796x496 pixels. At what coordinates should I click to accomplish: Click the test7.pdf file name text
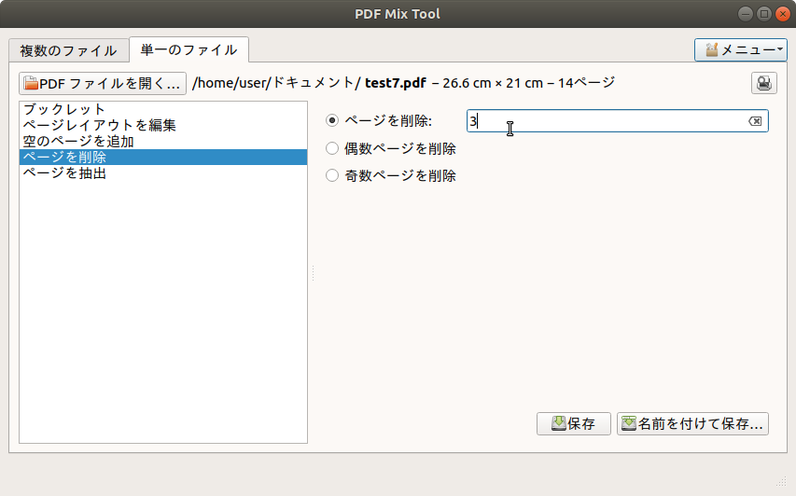pos(395,83)
